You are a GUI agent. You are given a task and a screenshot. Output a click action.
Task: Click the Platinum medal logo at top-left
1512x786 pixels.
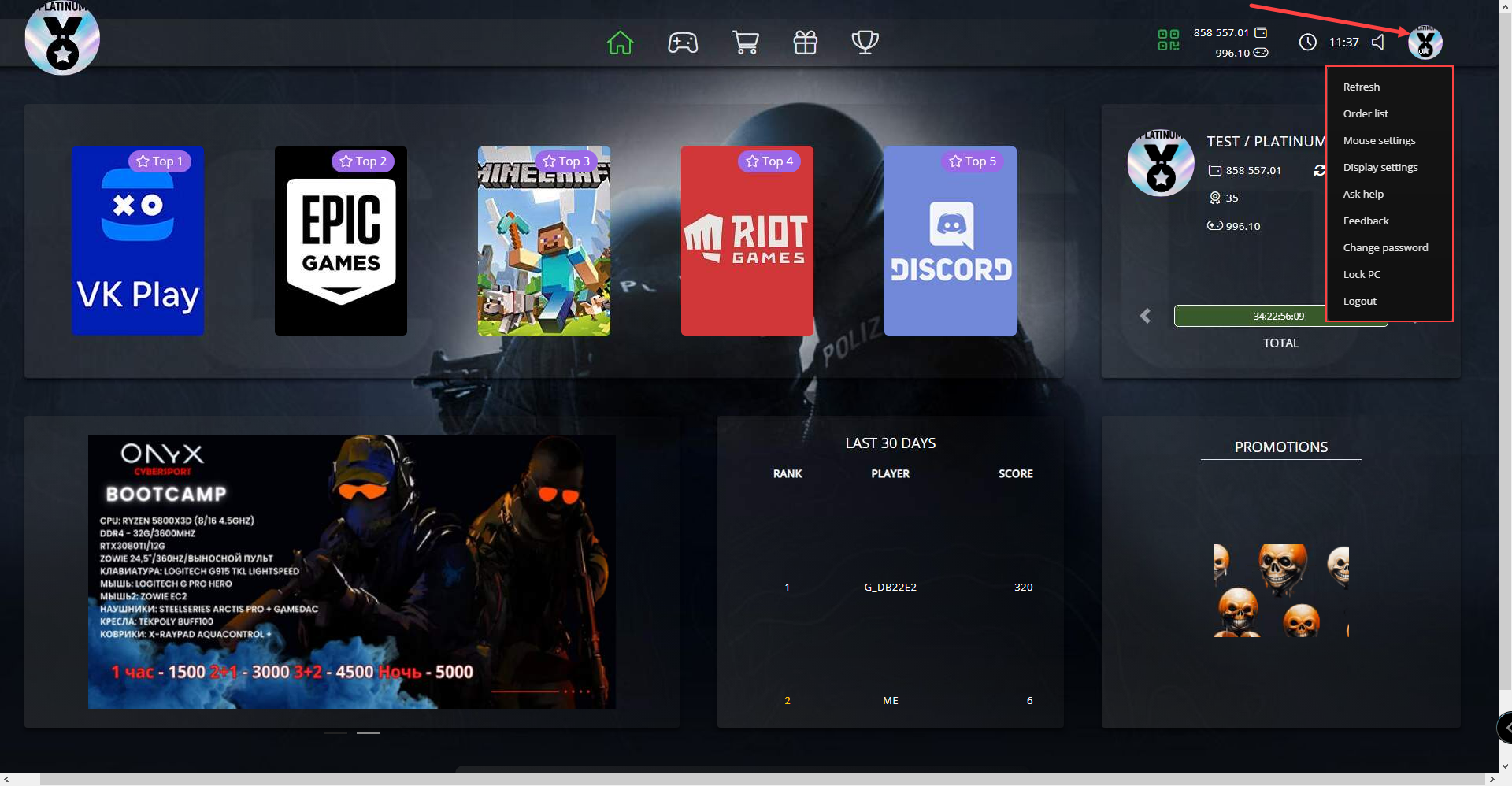click(x=62, y=38)
